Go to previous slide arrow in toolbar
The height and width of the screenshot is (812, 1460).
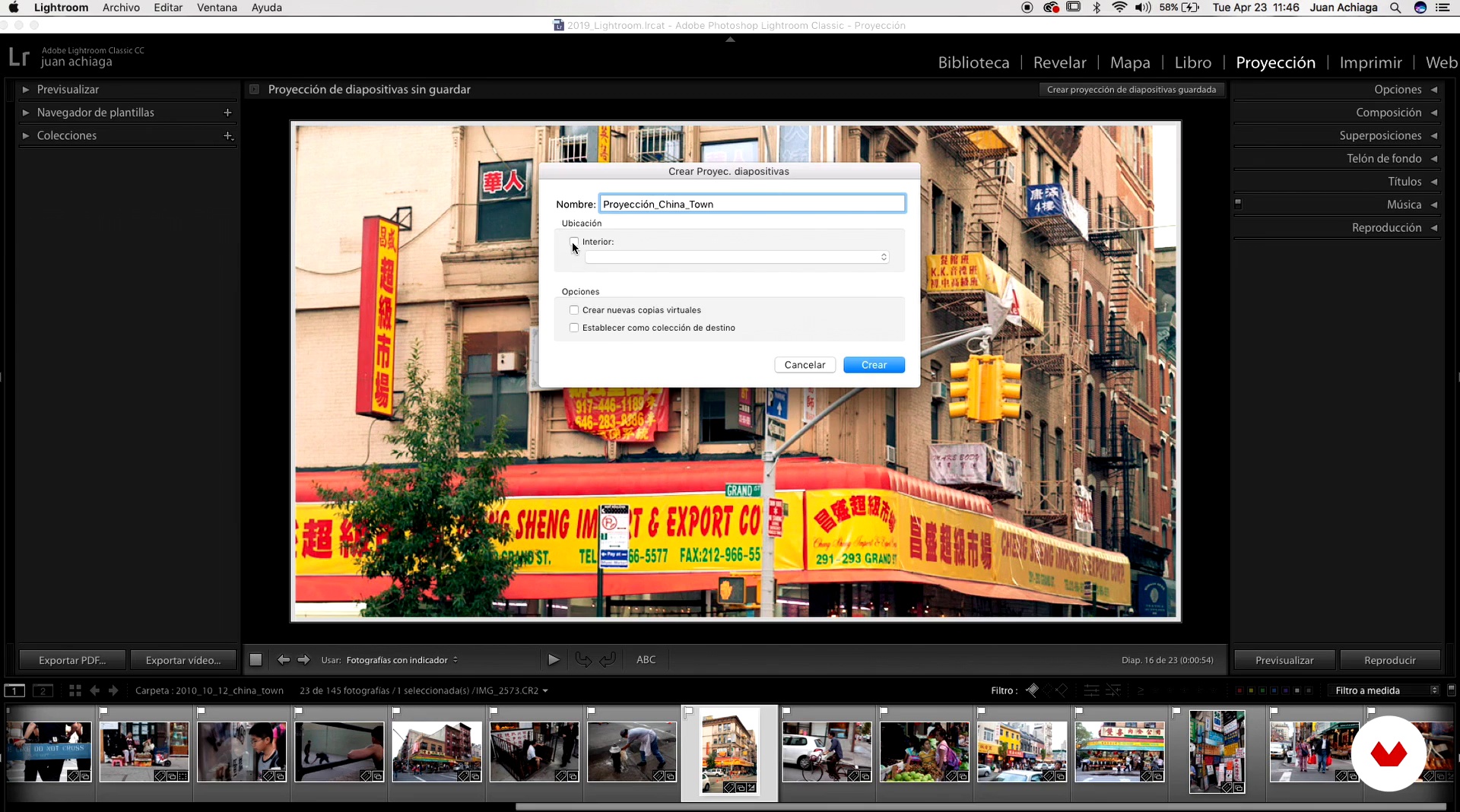(284, 660)
